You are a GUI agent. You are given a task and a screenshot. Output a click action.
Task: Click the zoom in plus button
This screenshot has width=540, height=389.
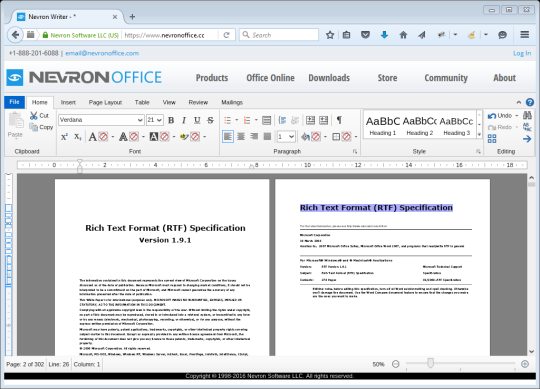525,364
